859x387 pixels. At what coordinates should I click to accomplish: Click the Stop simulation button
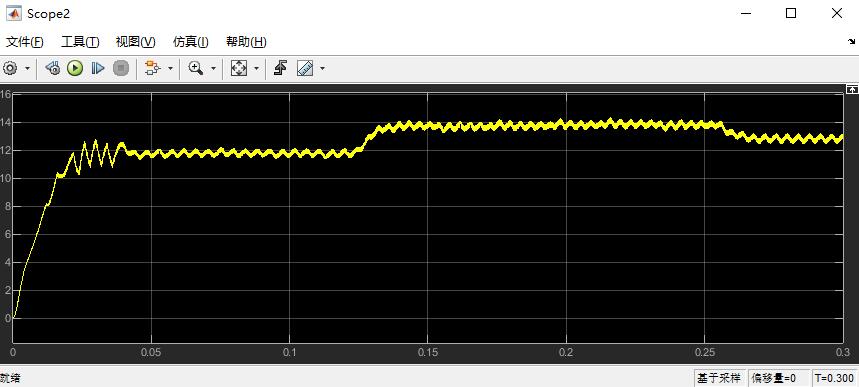(x=121, y=69)
